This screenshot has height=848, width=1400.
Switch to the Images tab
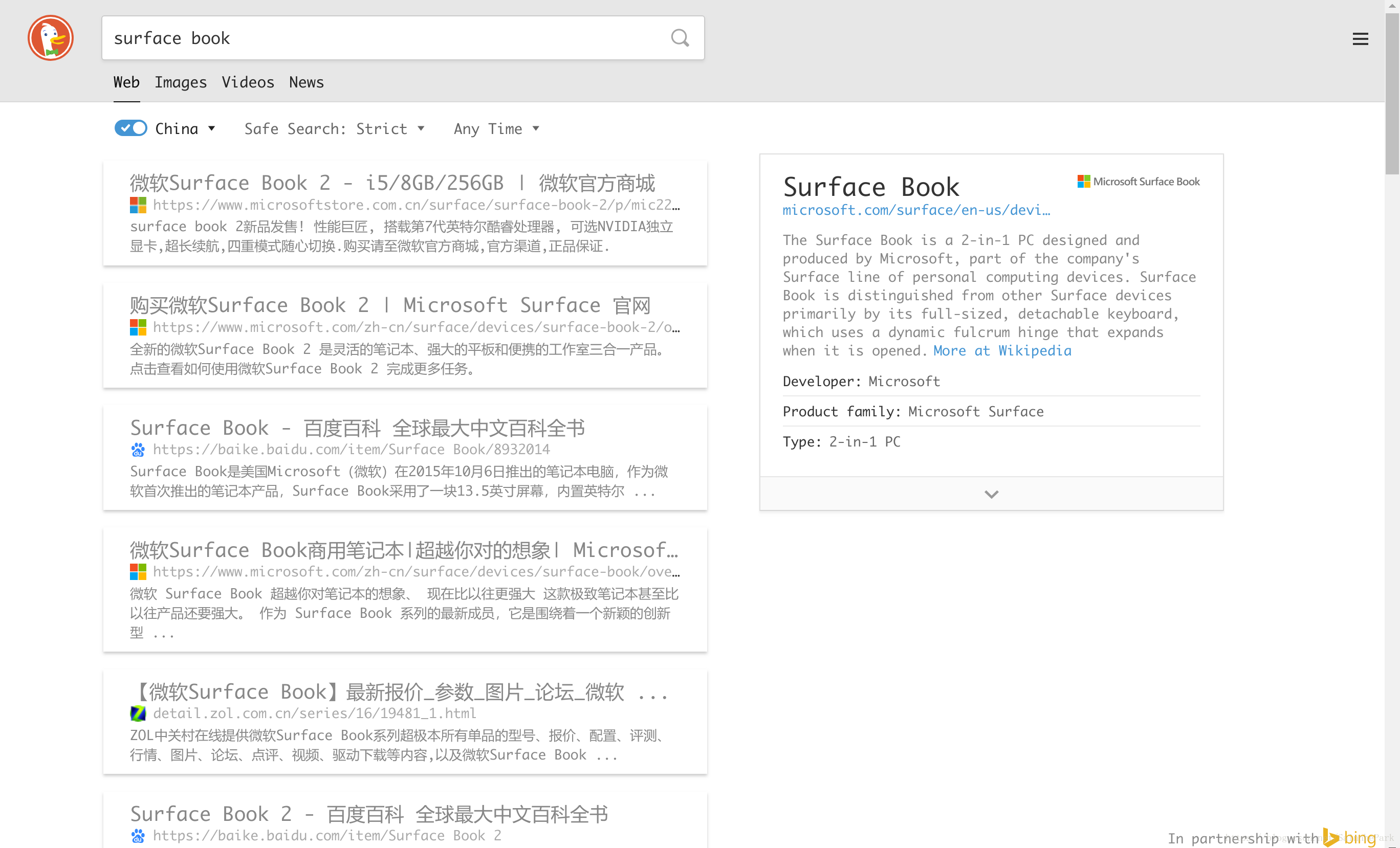(181, 82)
